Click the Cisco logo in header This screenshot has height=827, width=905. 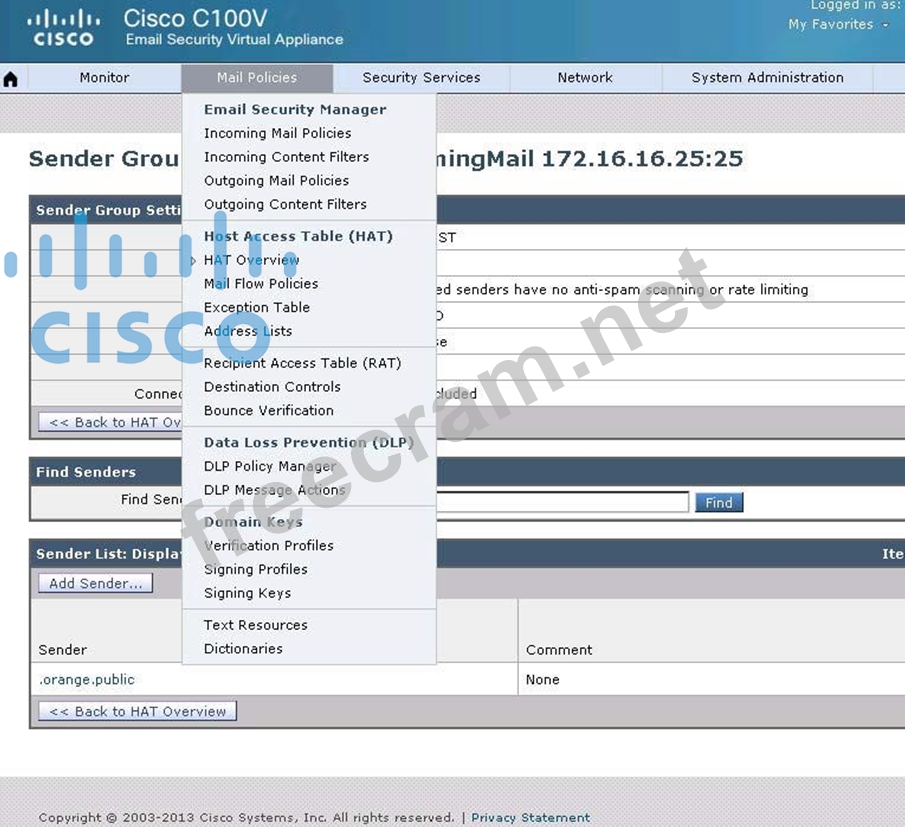pos(63,29)
